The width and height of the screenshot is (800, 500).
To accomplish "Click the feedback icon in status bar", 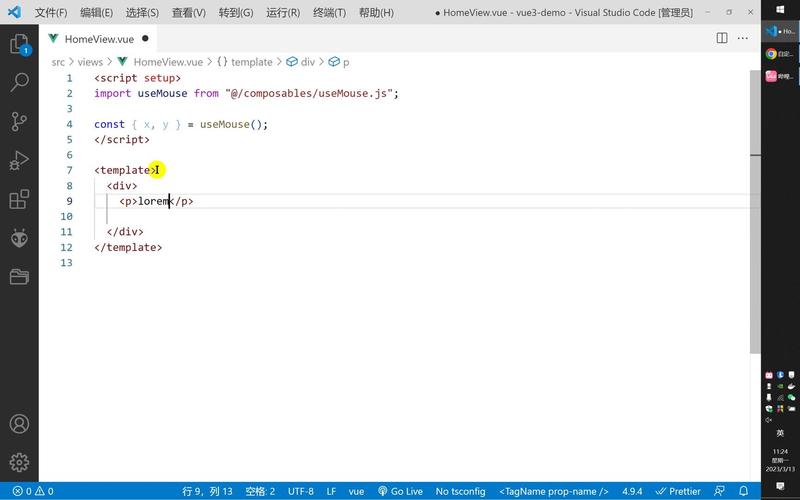I will pyautogui.click(x=720, y=491).
